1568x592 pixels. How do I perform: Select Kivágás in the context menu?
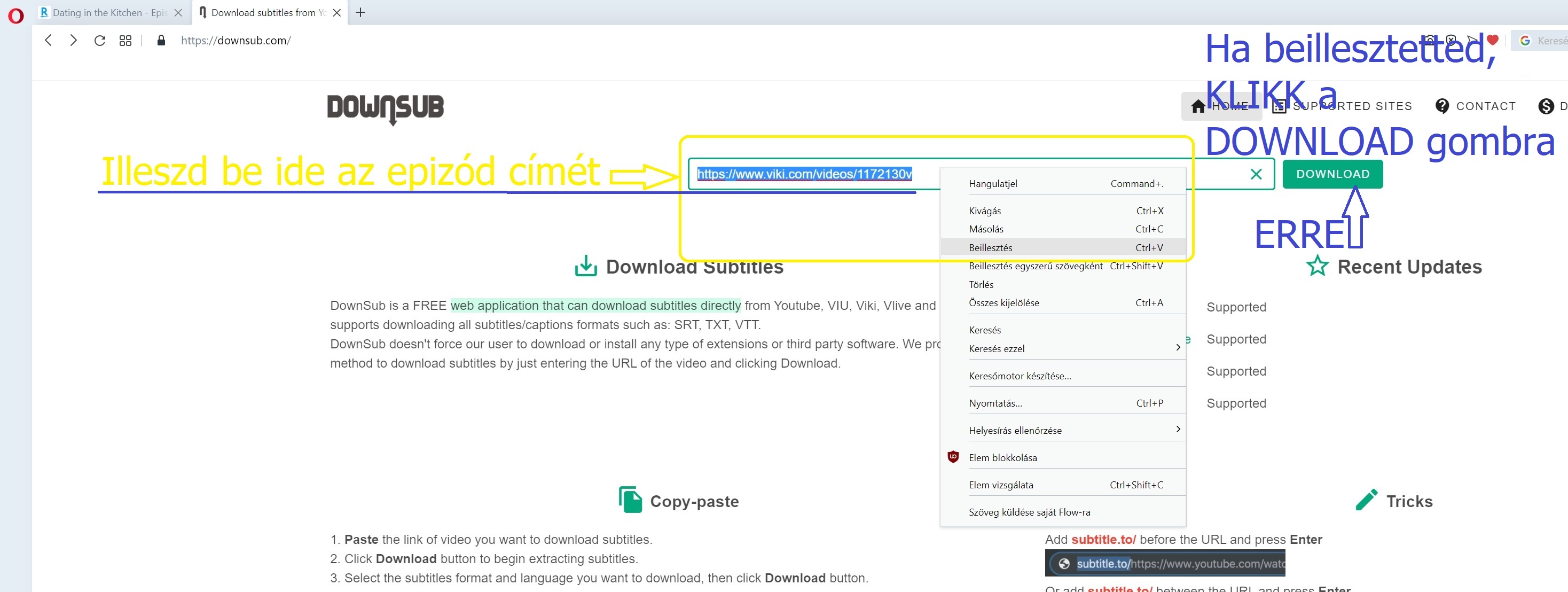coord(1063,211)
